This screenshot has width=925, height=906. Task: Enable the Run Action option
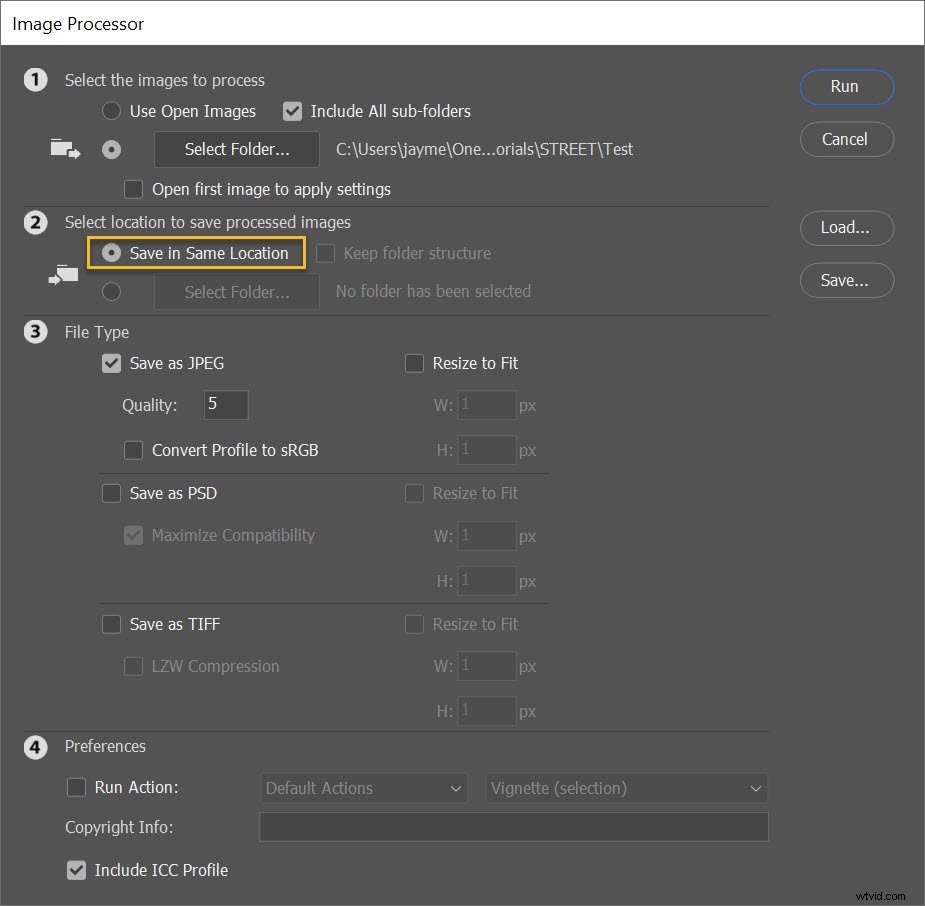77,787
